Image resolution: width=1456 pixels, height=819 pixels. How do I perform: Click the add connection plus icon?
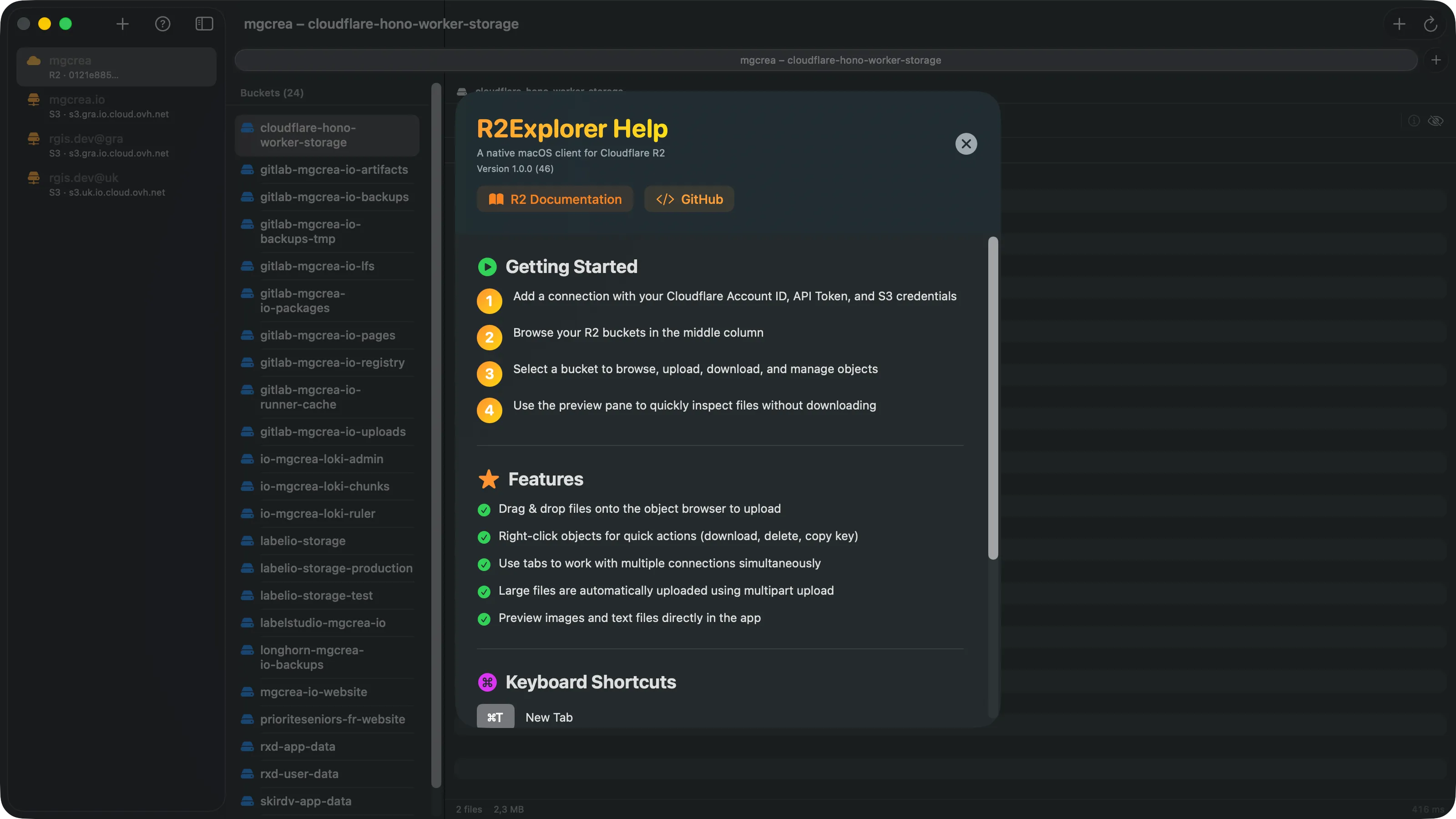(123, 24)
